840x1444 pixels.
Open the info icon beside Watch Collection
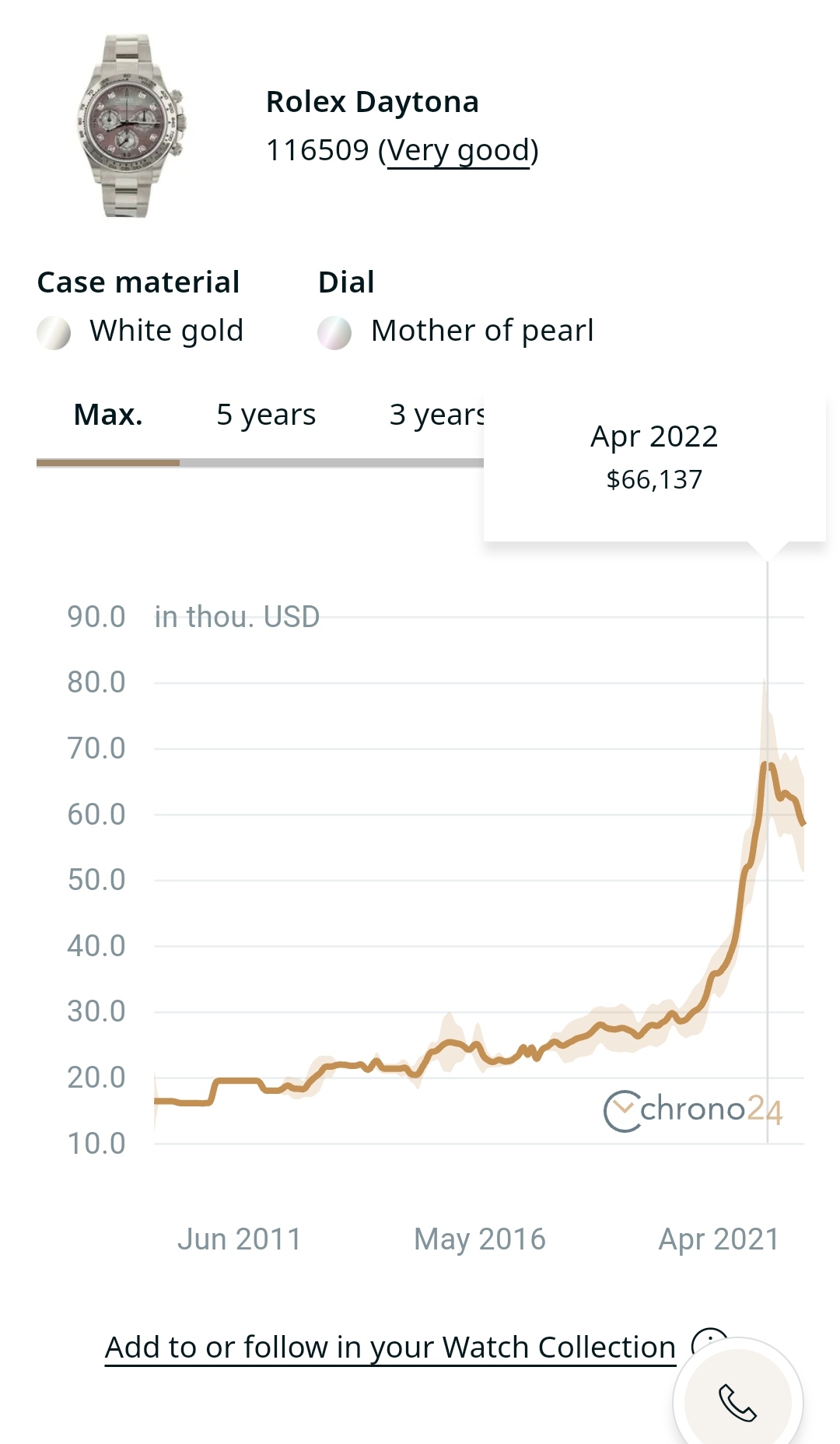(708, 1341)
